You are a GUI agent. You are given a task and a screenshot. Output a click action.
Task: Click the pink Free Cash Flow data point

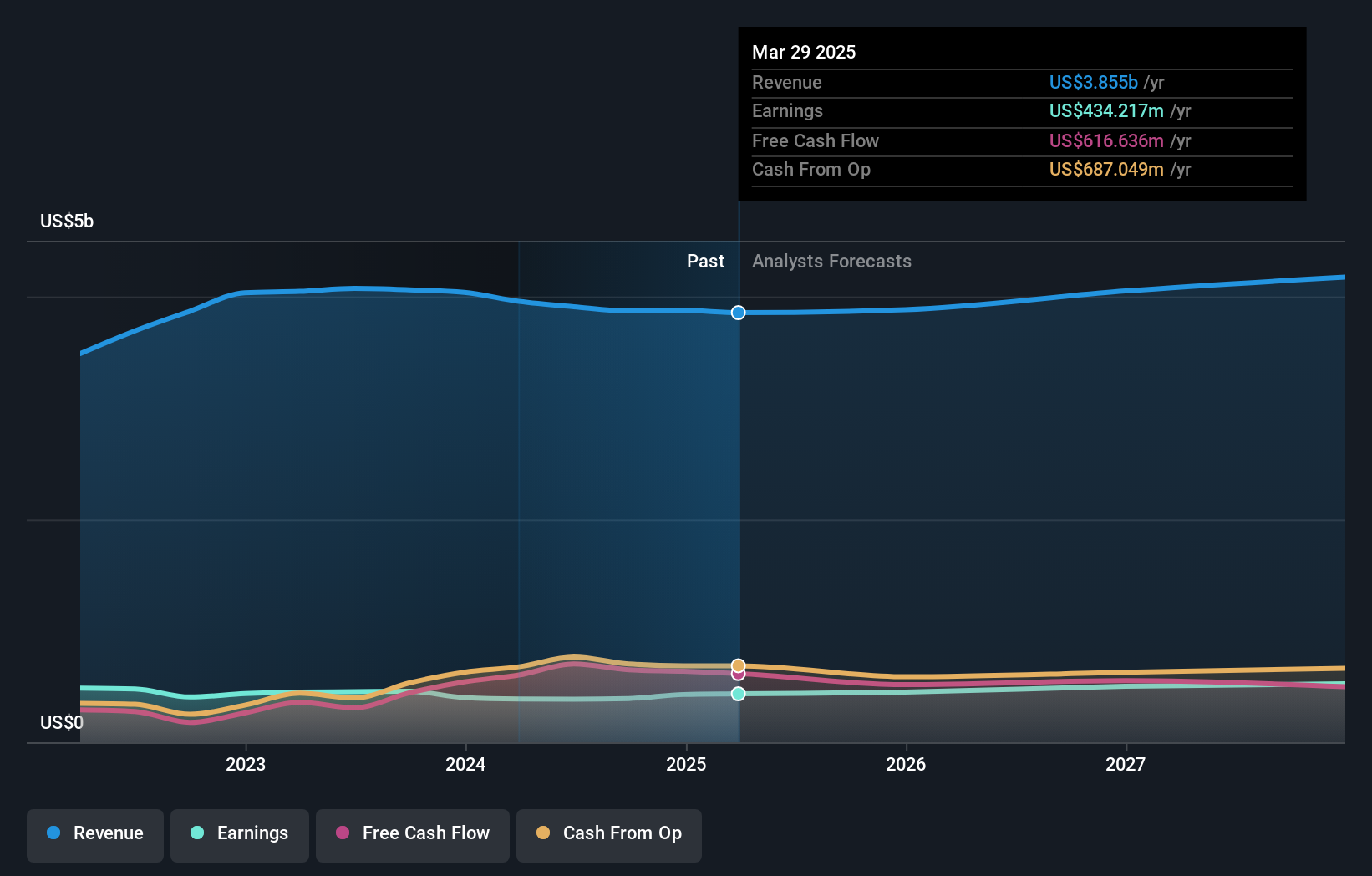[x=739, y=675]
